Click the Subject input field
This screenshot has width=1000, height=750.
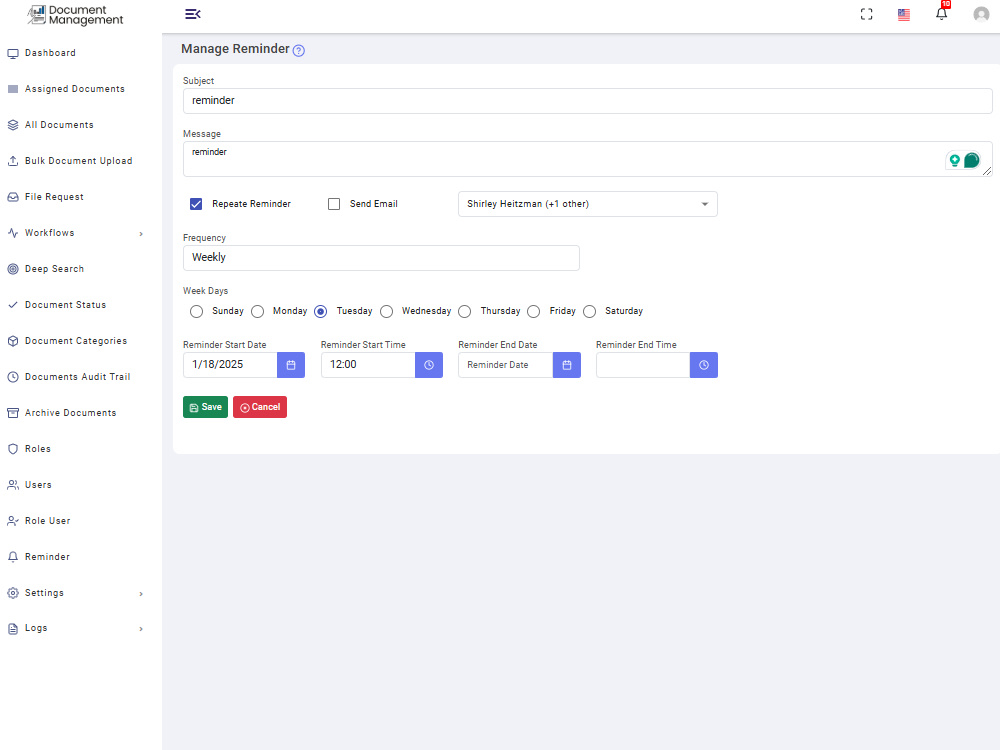coord(587,101)
